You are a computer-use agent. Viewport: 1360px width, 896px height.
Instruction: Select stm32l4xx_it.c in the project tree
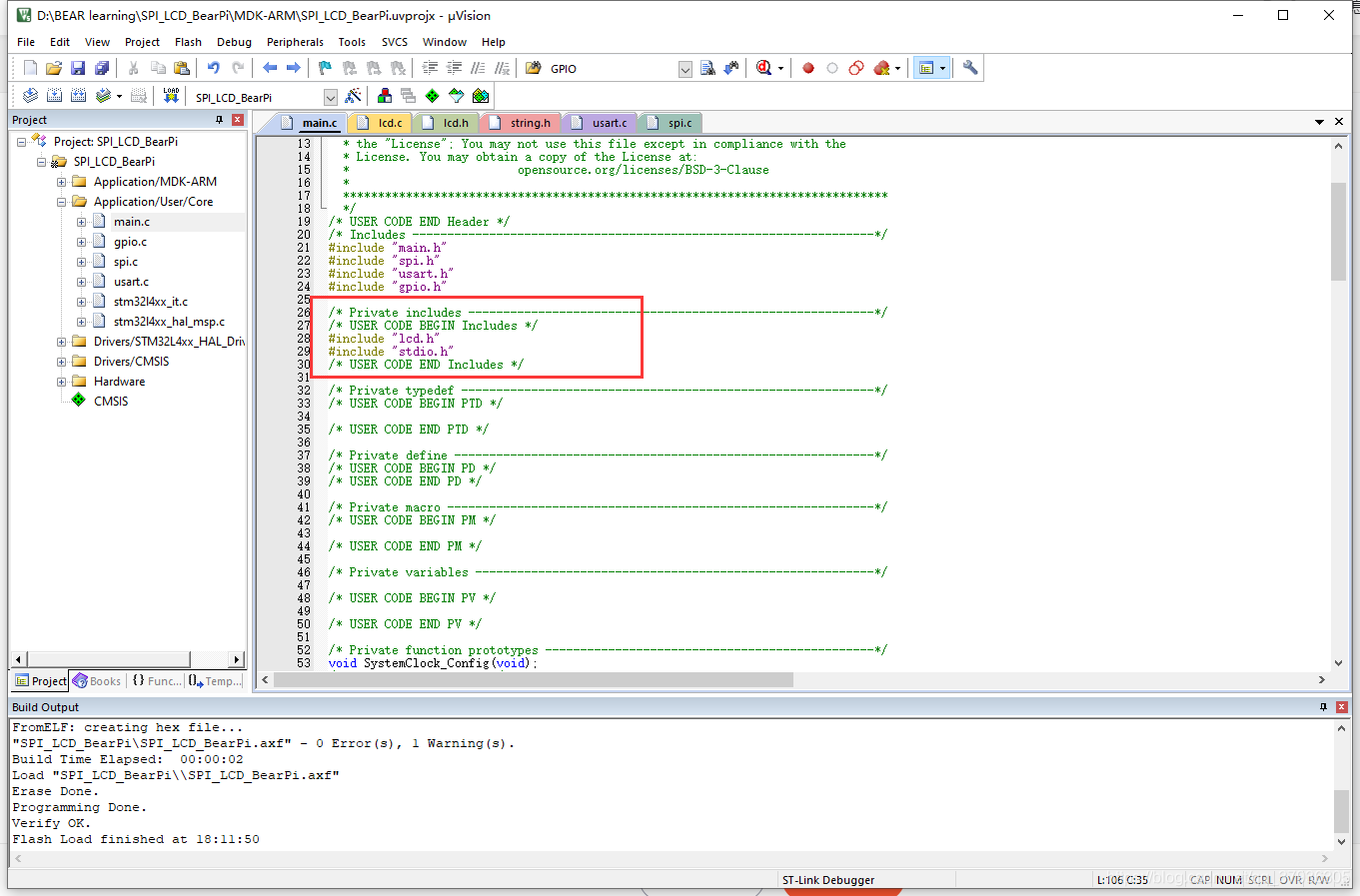click(x=151, y=302)
